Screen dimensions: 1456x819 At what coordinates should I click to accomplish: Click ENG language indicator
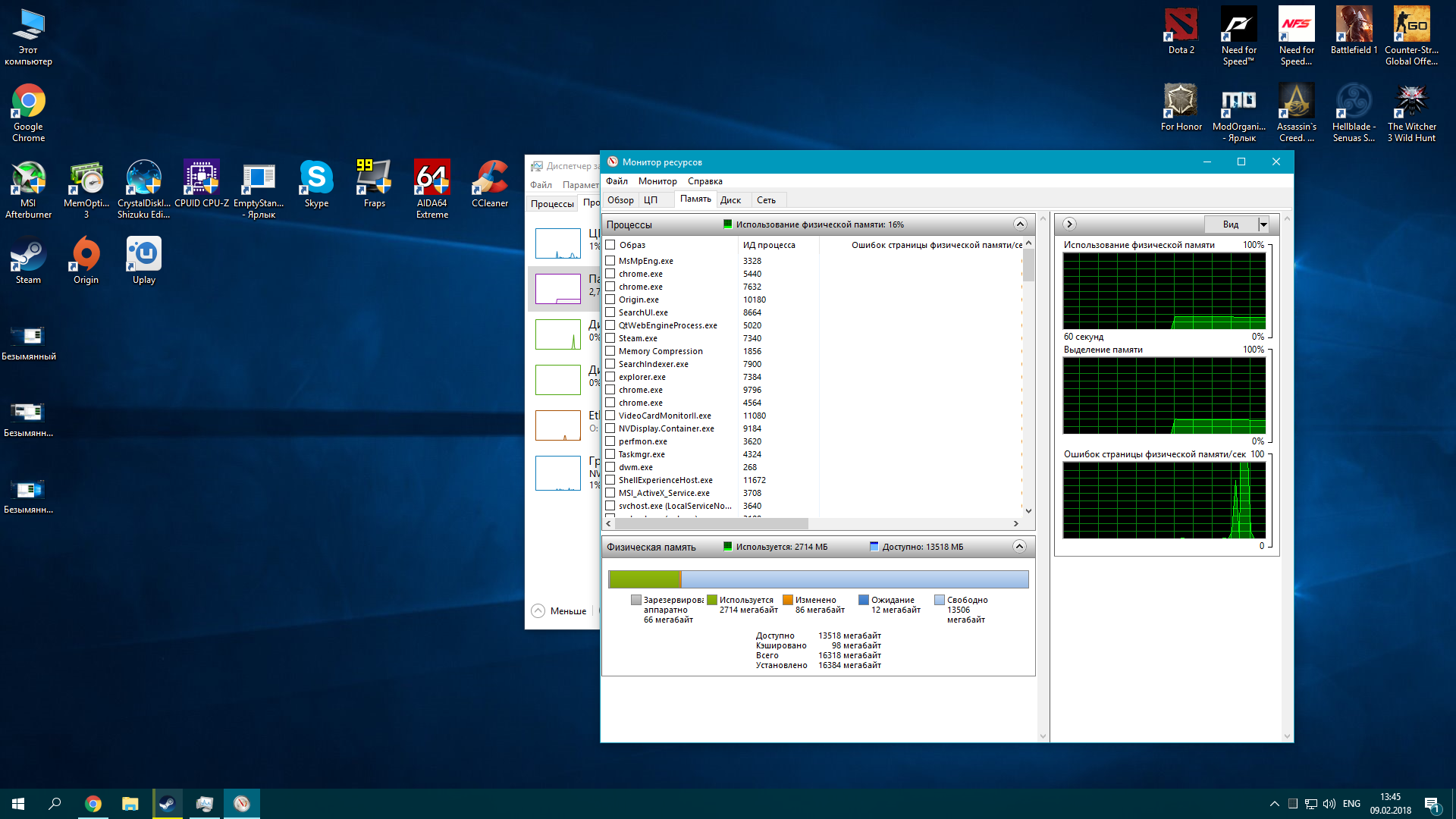1351,804
